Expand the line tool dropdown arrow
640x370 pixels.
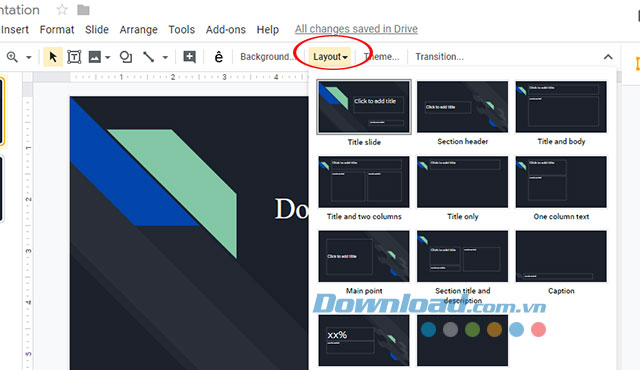tap(165, 57)
